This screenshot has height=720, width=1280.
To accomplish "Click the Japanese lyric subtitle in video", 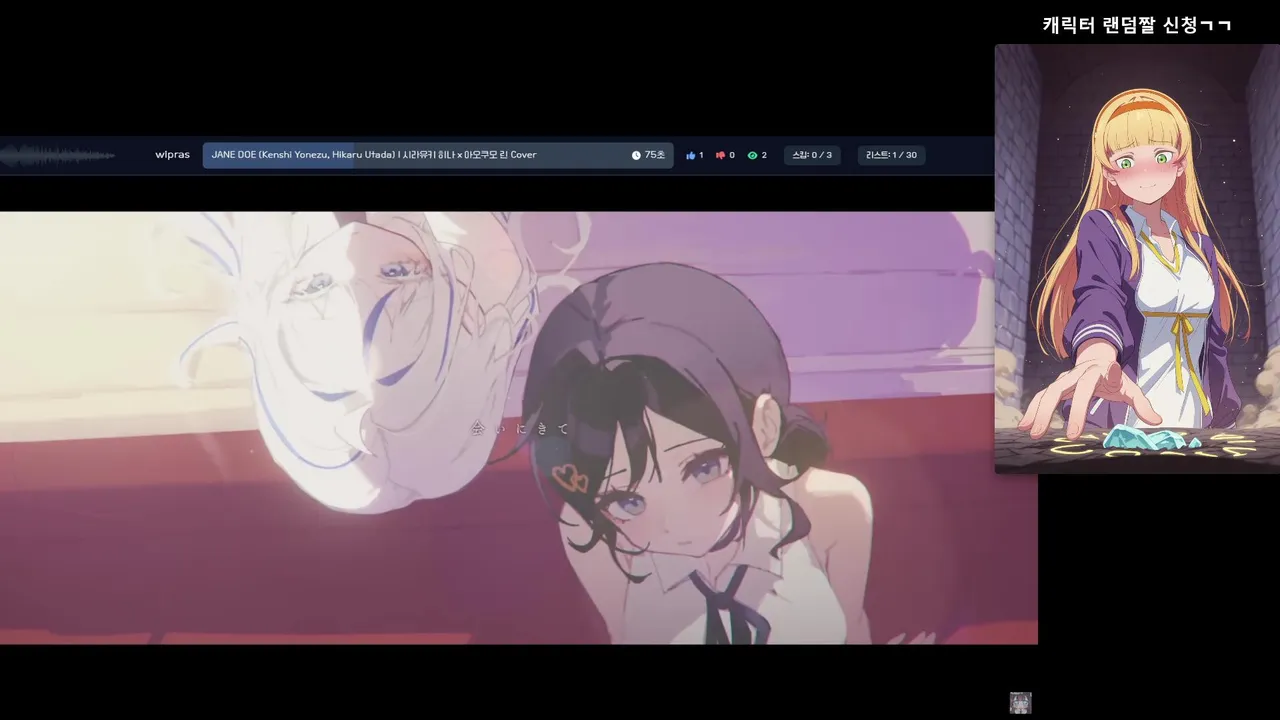I will tap(520, 429).
